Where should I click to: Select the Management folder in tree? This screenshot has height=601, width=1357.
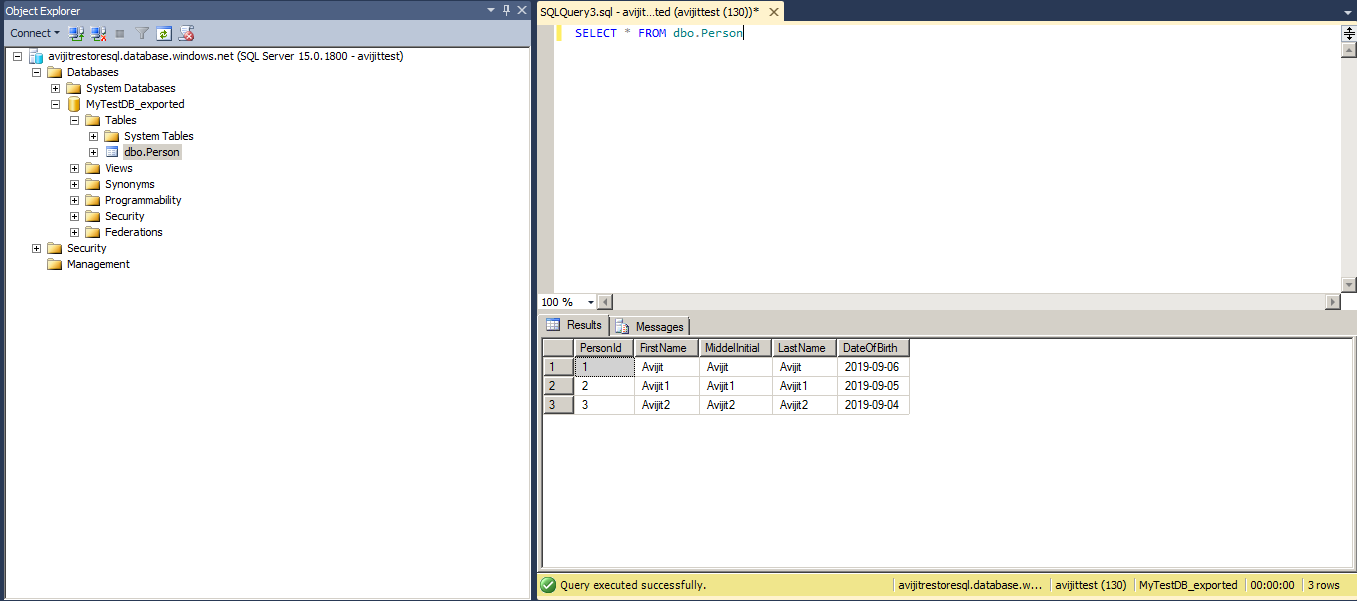coord(98,264)
